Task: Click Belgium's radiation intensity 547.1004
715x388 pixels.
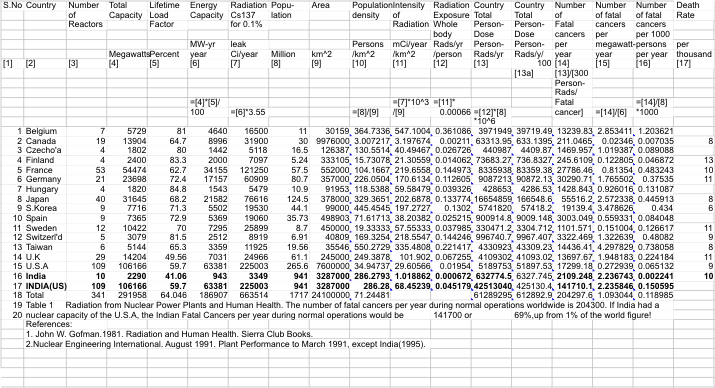Action: pos(411,132)
